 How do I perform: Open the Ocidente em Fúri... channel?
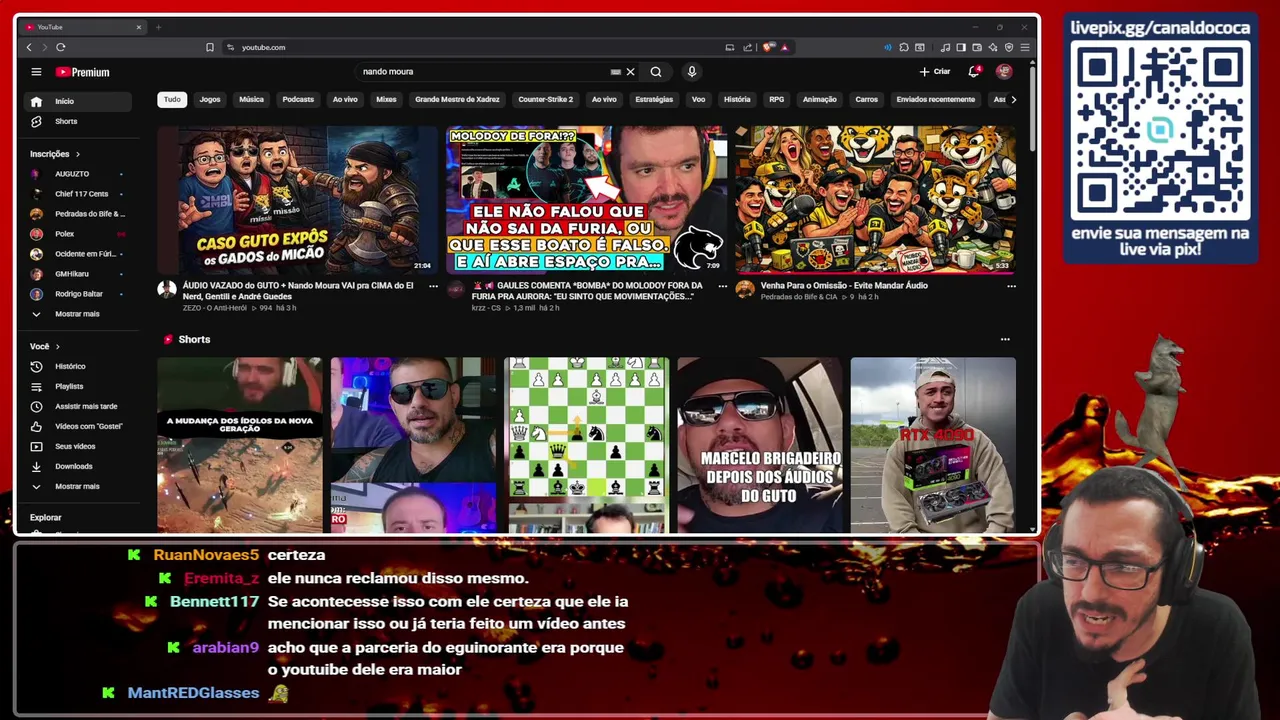(78, 254)
